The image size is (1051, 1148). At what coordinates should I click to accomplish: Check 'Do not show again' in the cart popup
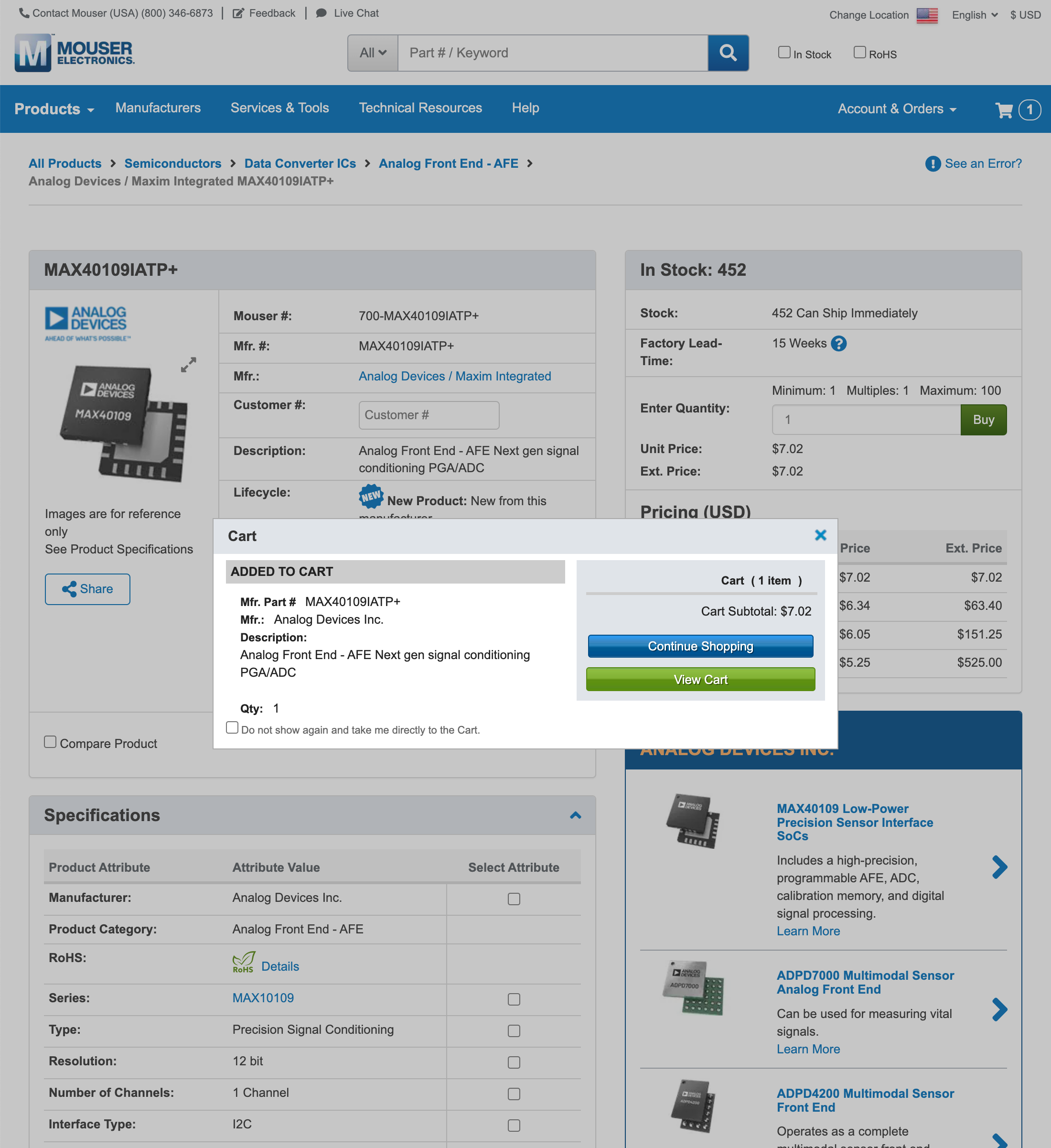pyautogui.click(x=232, y=727)
